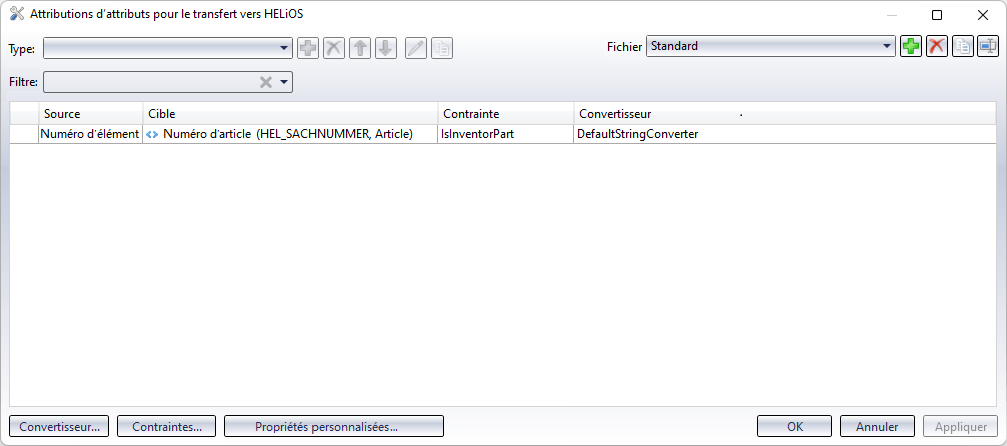Copy file configuration icon next to red X
Screen dimensions: 1007x446
pyautogui.click(x=963, y=46)
